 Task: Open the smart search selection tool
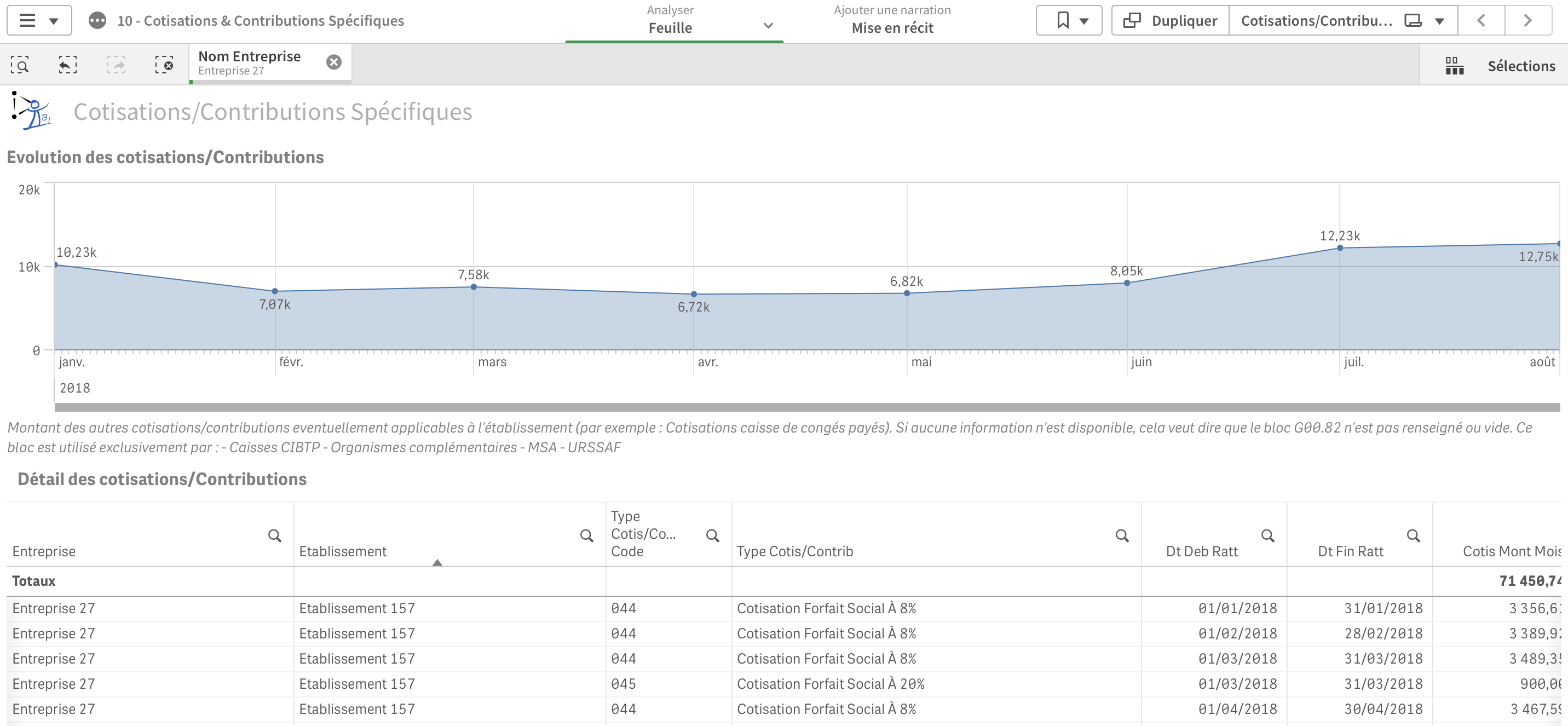click(20, 65)
